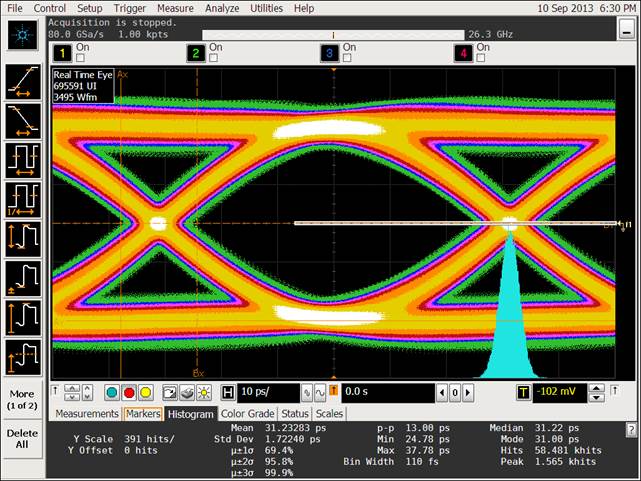Click the zoom-in timebase waveform icon
The width and height of the screenshot is (641, 481).
coord(307,393)
